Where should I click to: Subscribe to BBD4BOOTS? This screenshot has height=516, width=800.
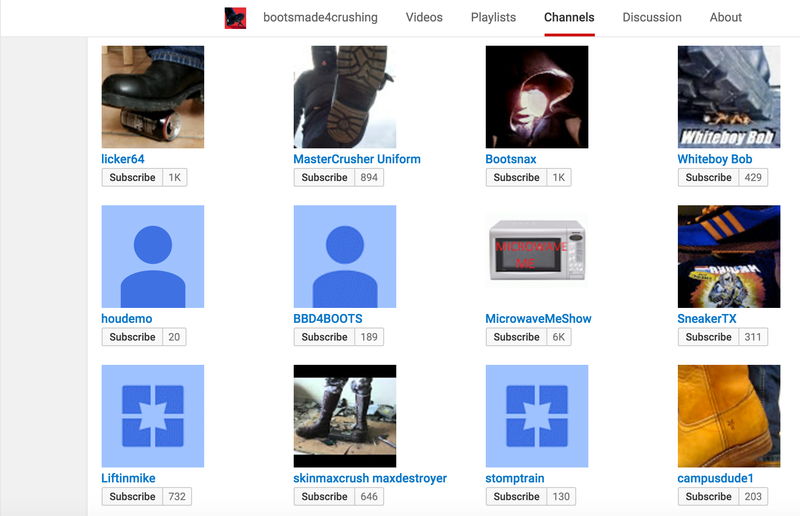click(x=324, y=337)
